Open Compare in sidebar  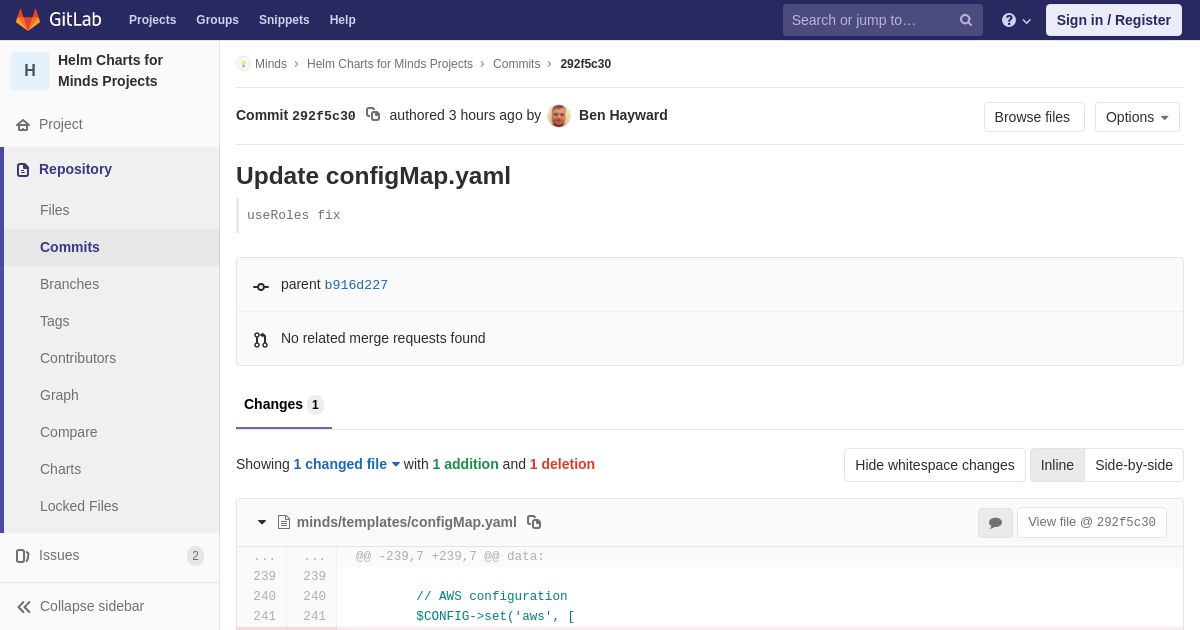tap(69, 432)
